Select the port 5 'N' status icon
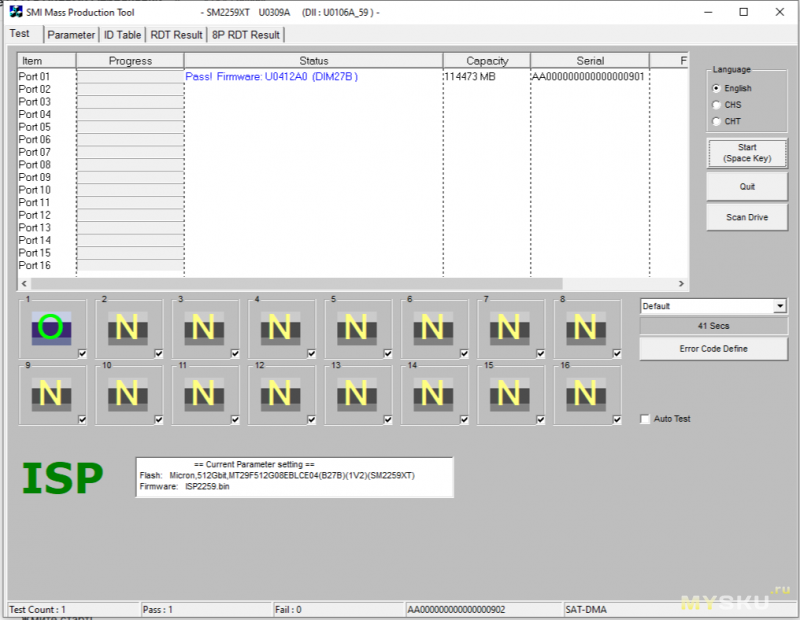The width and height of the screenshot is (800, 620). click(x=356, y=327)
